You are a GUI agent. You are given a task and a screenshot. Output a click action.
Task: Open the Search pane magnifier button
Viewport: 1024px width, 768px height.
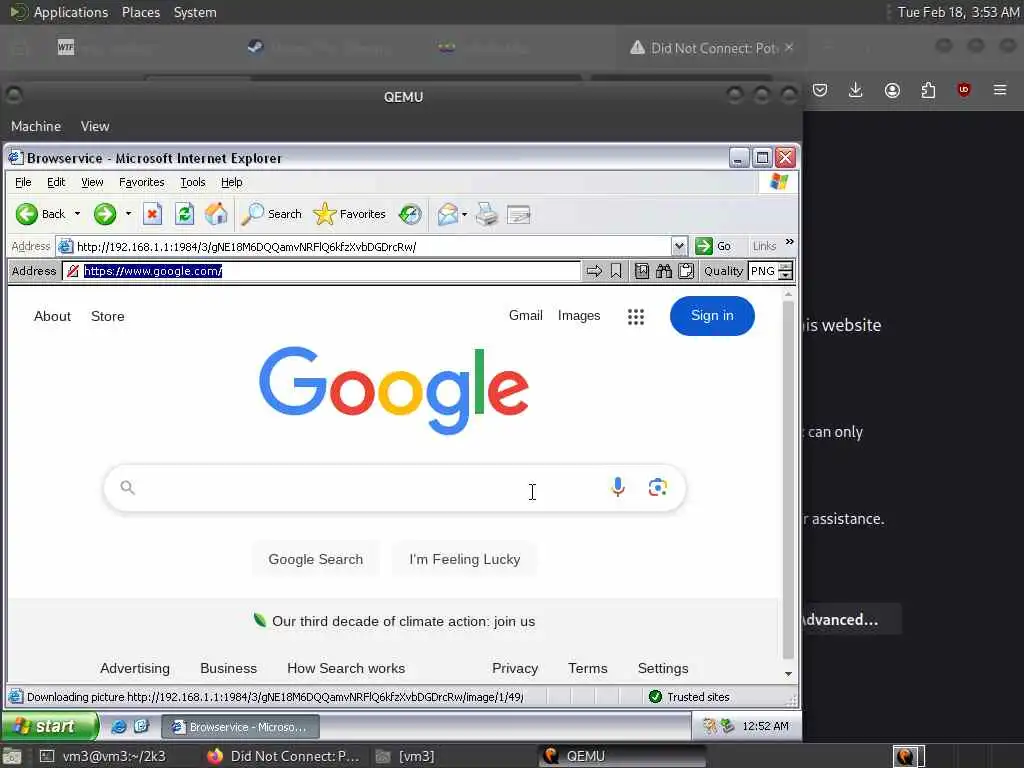pos(271,214)
